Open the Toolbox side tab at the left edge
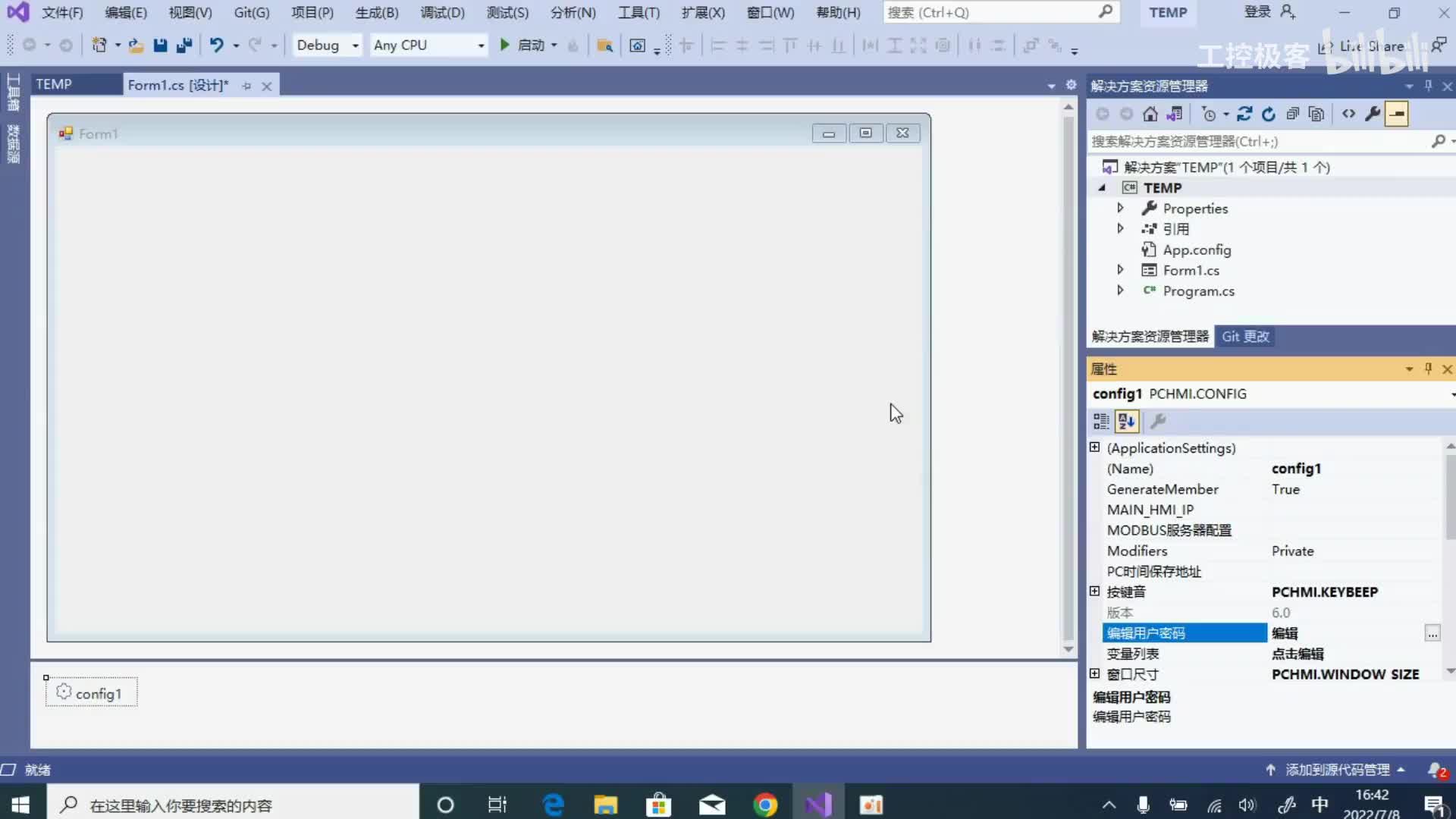The height and width of the screenshot is (819, 1456). coord(13,93)
